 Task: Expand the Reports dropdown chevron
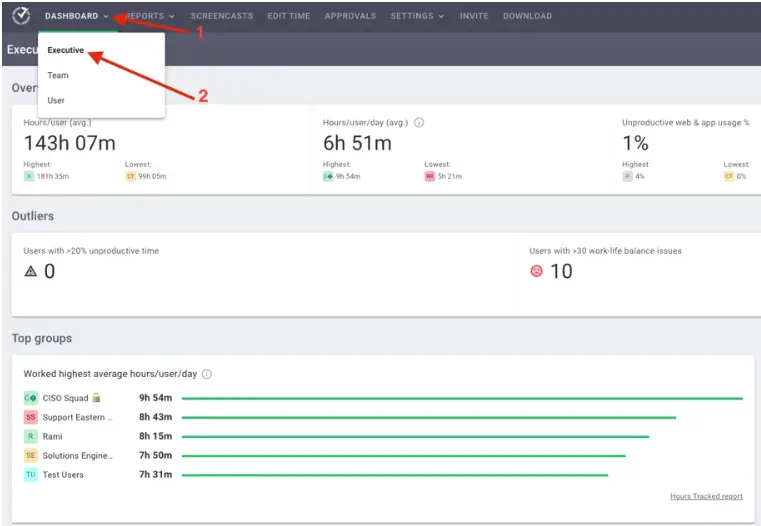tap(172, 16)
